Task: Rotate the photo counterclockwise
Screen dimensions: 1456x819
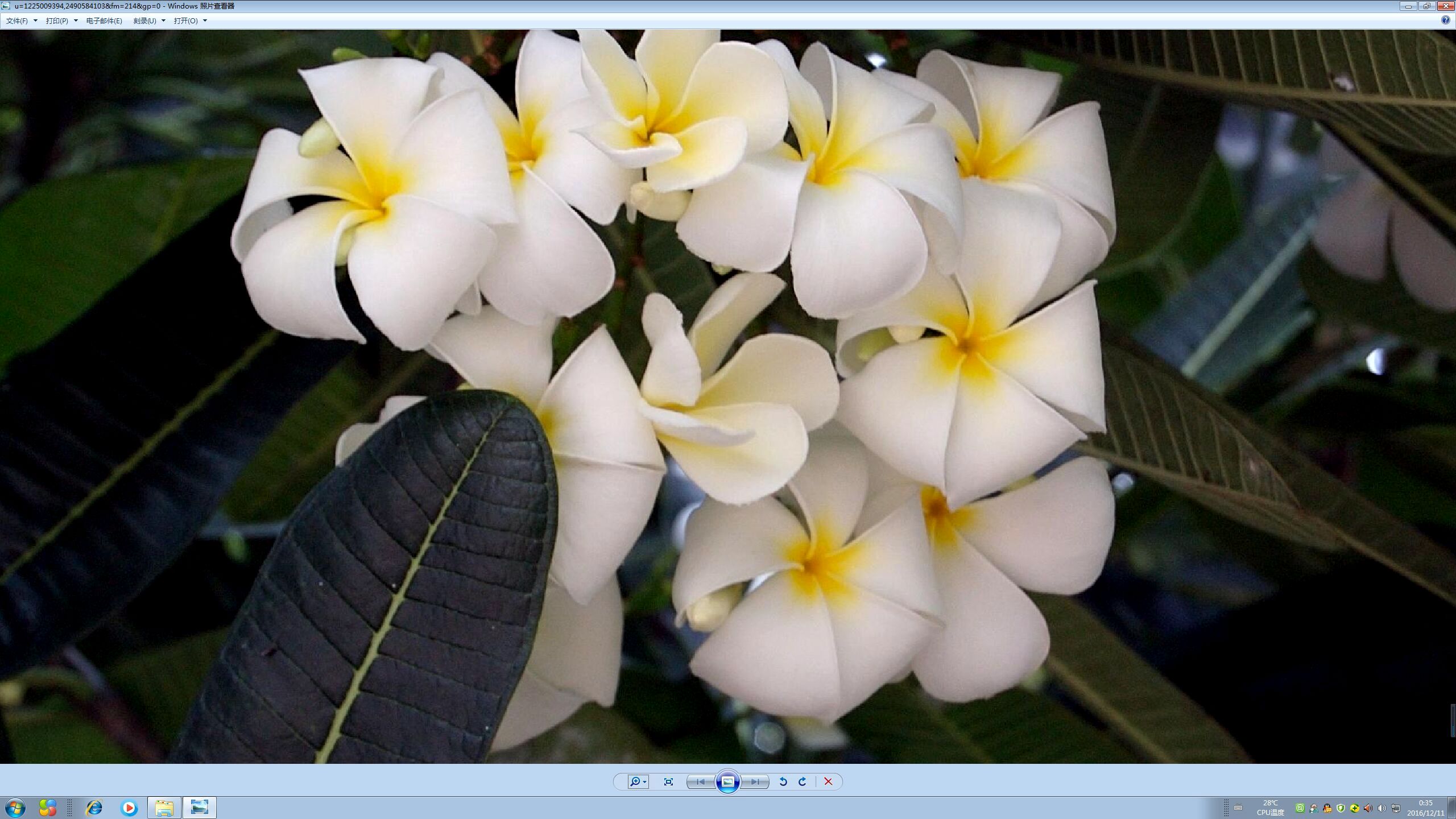Action: click(783, 781)
